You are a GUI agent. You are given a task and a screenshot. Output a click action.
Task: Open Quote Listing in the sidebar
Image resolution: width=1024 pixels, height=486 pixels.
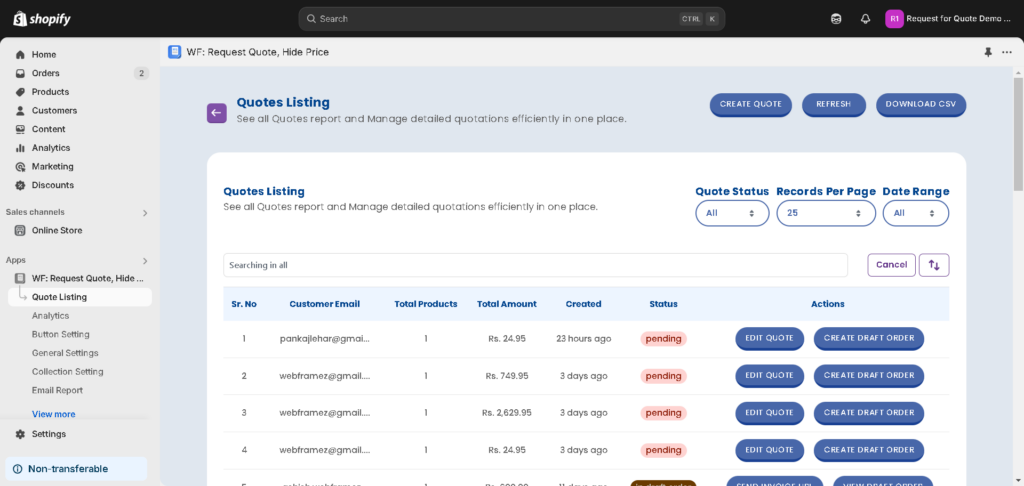pyautogui.click(x=80, y=297)
